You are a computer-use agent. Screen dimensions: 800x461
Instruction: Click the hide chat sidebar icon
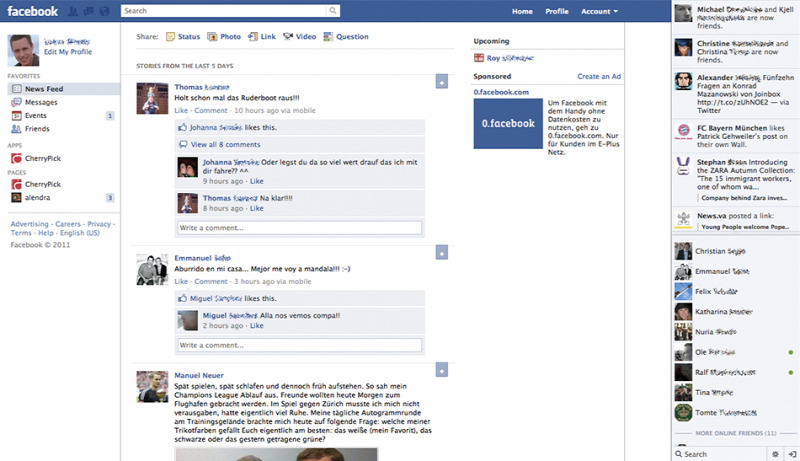pyautogui.click(x=792, y=454)
